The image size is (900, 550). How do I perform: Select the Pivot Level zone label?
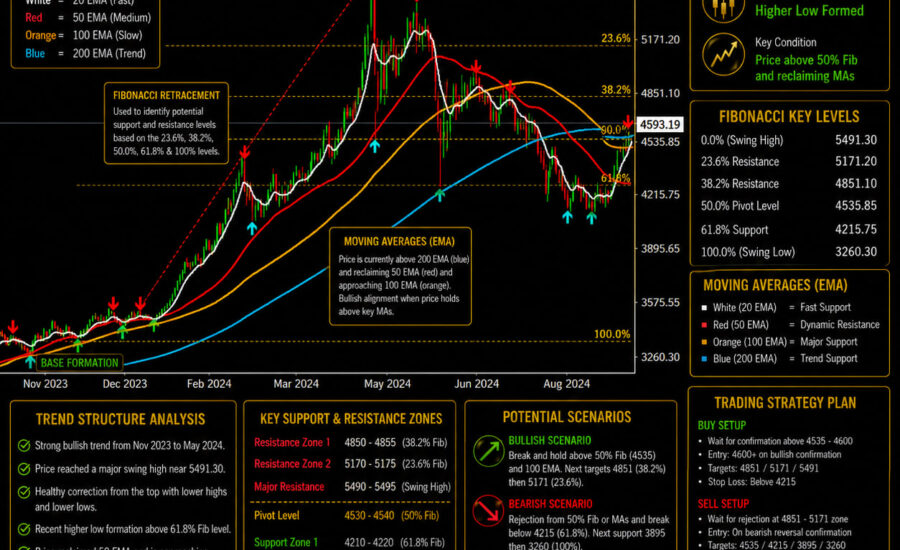point(277,516)
